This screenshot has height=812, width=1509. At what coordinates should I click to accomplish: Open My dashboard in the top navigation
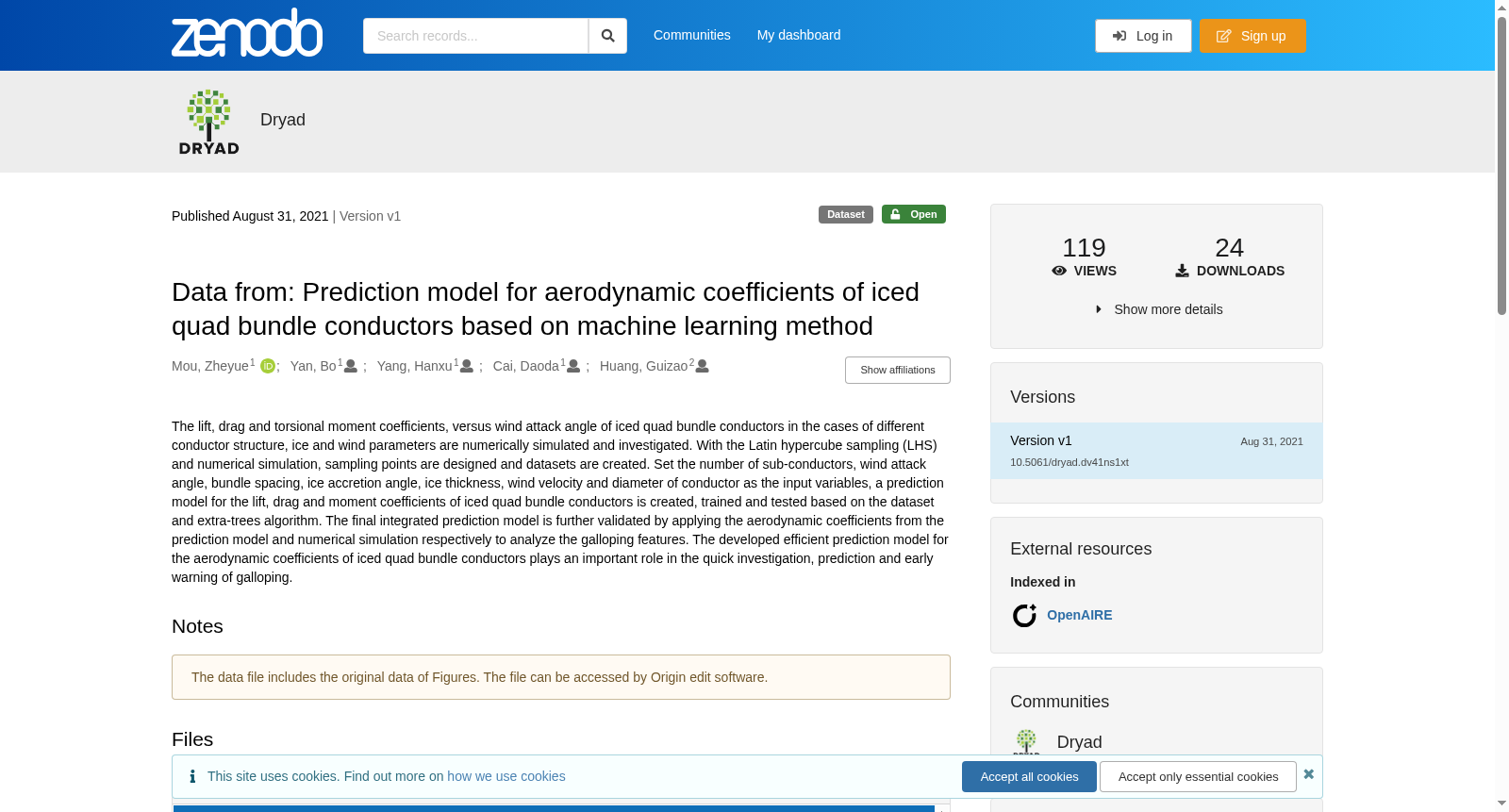[x=799, y=35]
